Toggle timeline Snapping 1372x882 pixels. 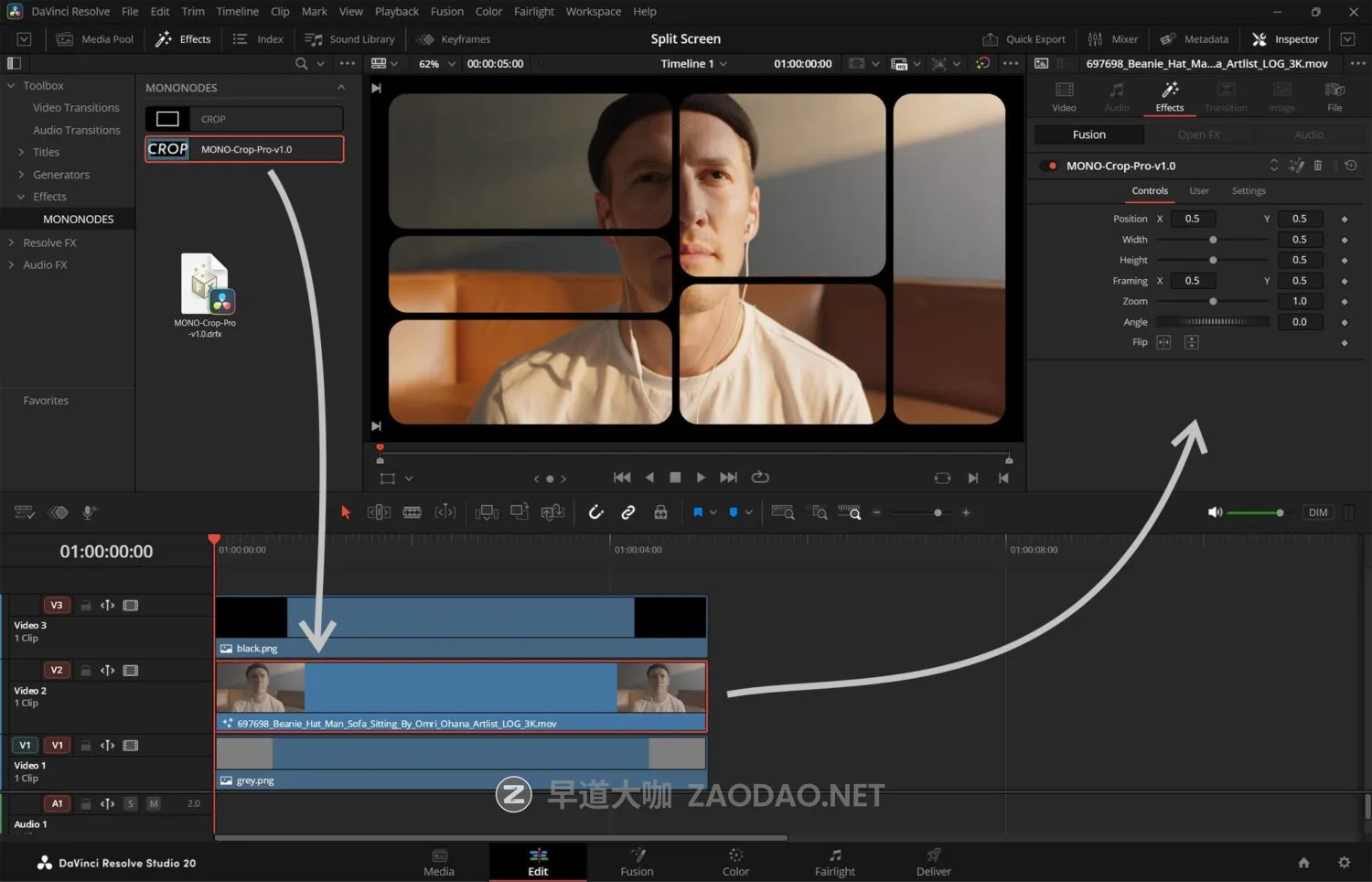[595, 512]
